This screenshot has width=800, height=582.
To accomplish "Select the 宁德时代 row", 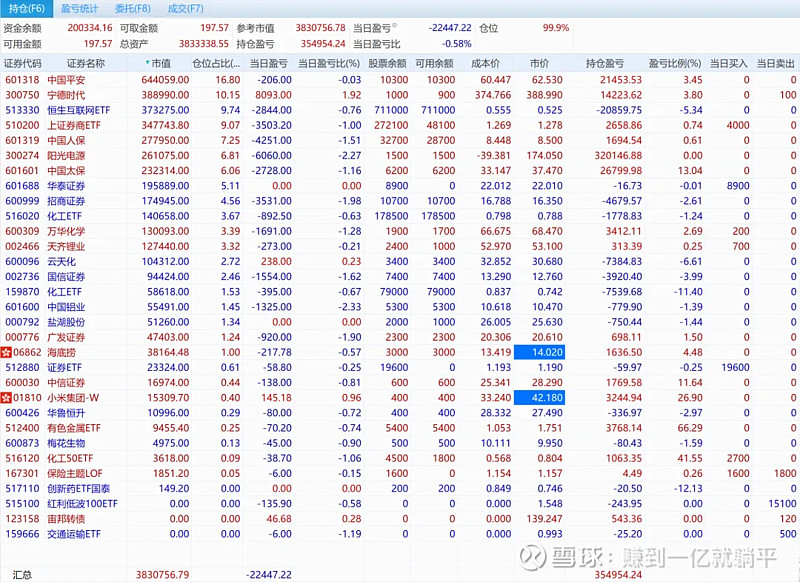I will click(x=400, y=95).
